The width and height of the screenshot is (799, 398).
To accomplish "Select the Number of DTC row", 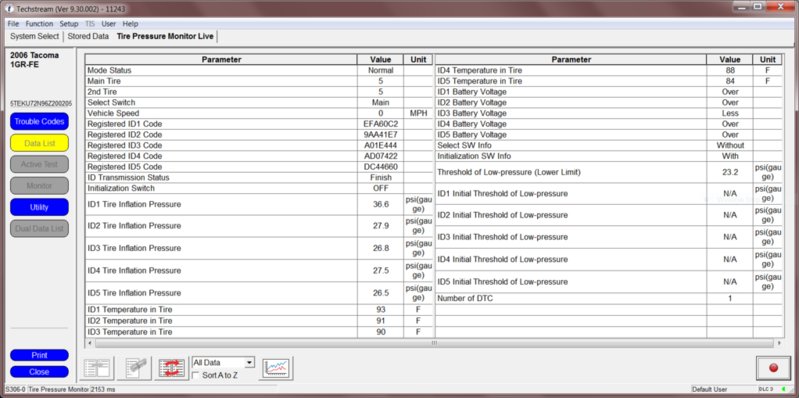I will pyautogui.click(x=608, y=298).
